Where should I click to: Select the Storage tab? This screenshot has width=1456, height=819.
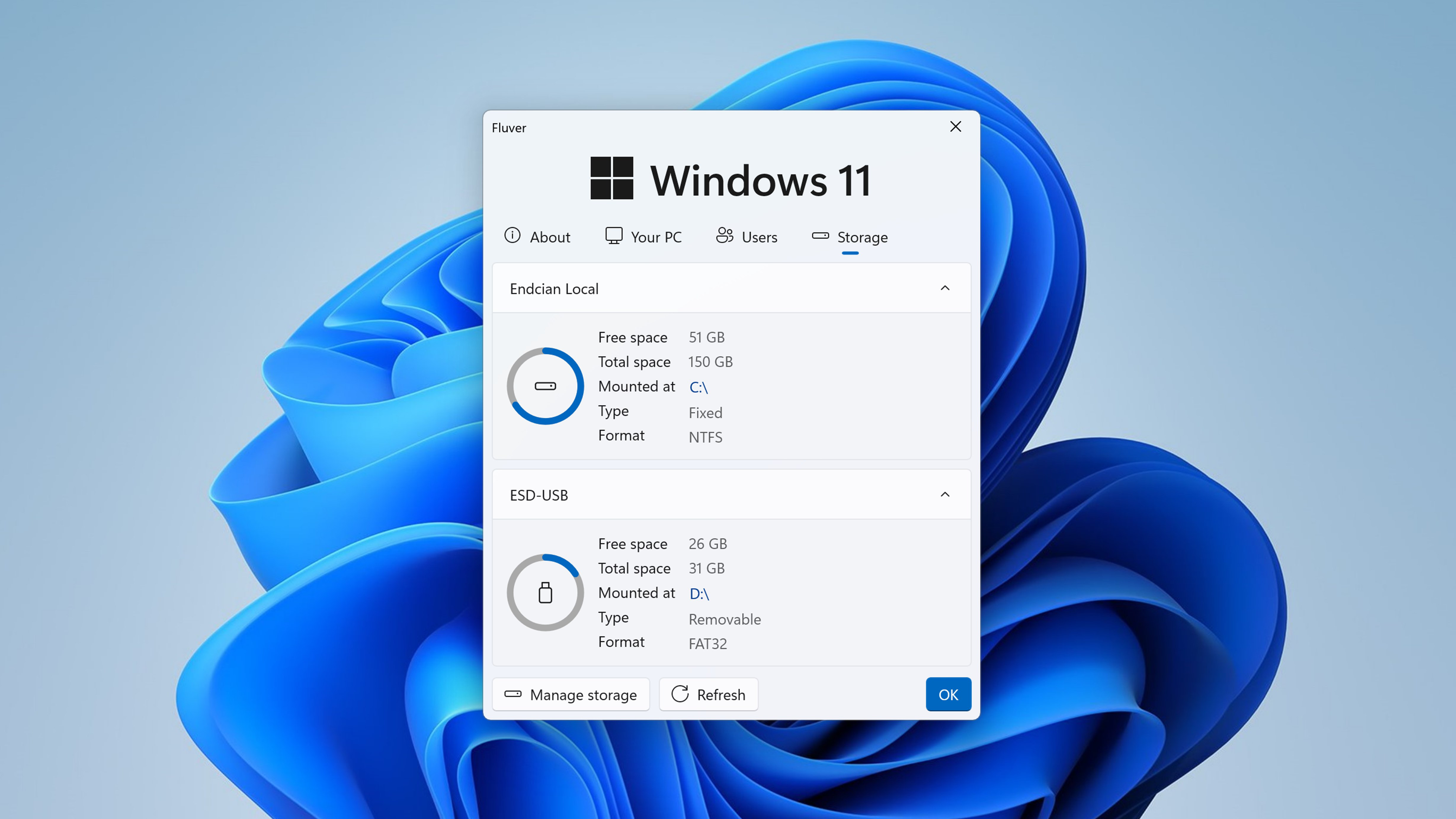[850, 237]
